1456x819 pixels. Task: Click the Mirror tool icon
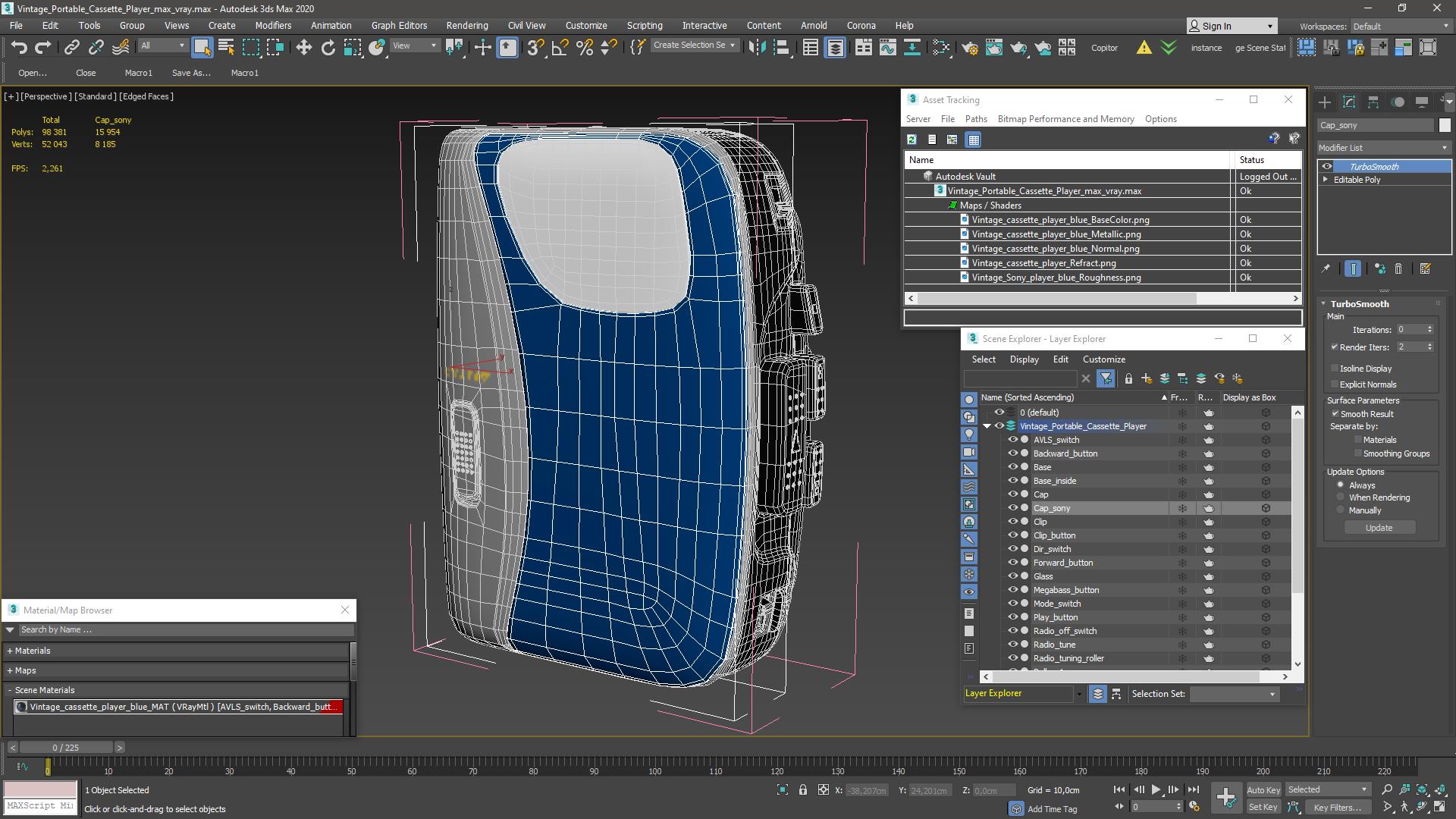(756, 47)
